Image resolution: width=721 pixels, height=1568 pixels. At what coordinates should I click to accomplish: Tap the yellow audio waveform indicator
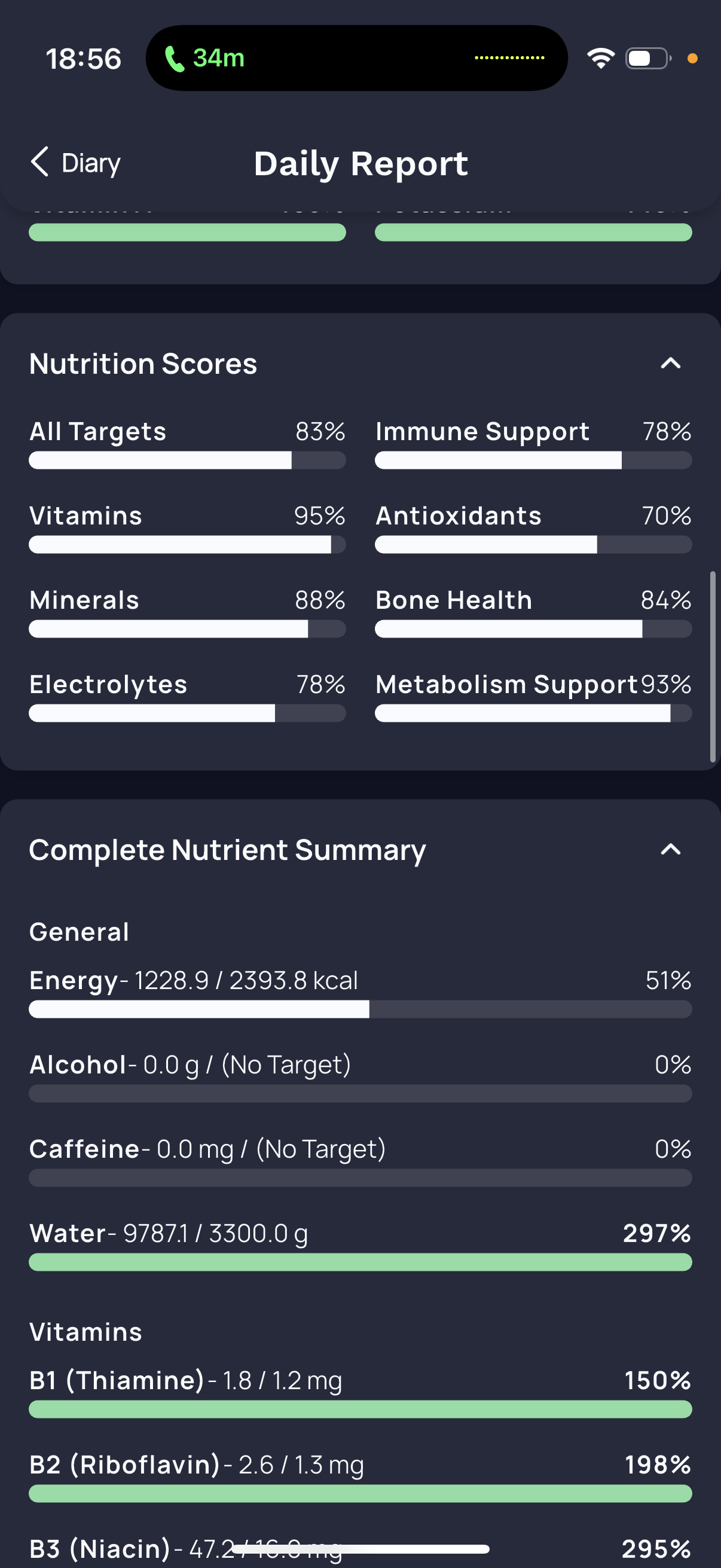point(509,58)
